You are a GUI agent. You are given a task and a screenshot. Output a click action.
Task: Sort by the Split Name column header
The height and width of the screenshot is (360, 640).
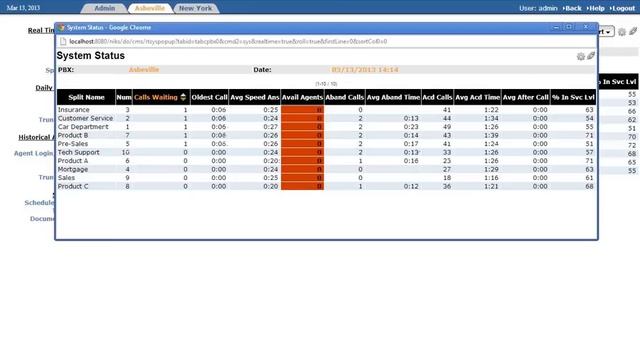(x=86, y=97)
